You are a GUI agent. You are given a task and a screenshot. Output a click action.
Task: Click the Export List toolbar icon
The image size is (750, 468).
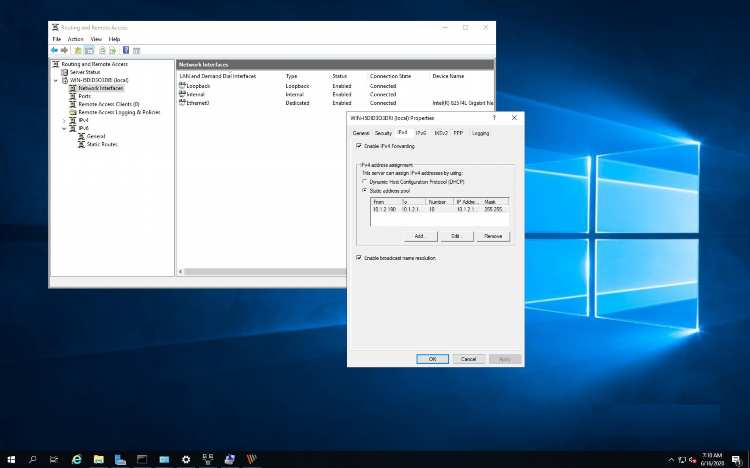click(x=112, y=50)
